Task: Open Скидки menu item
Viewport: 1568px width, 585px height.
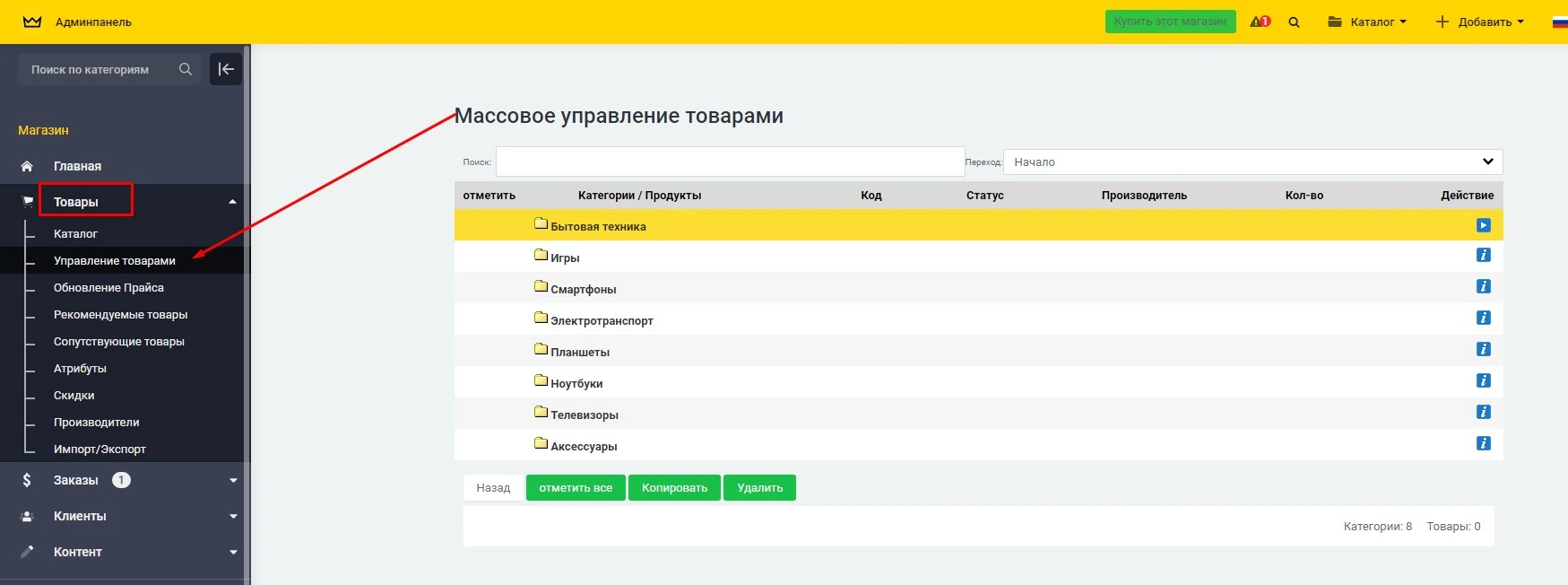Action: click(74, 395)
